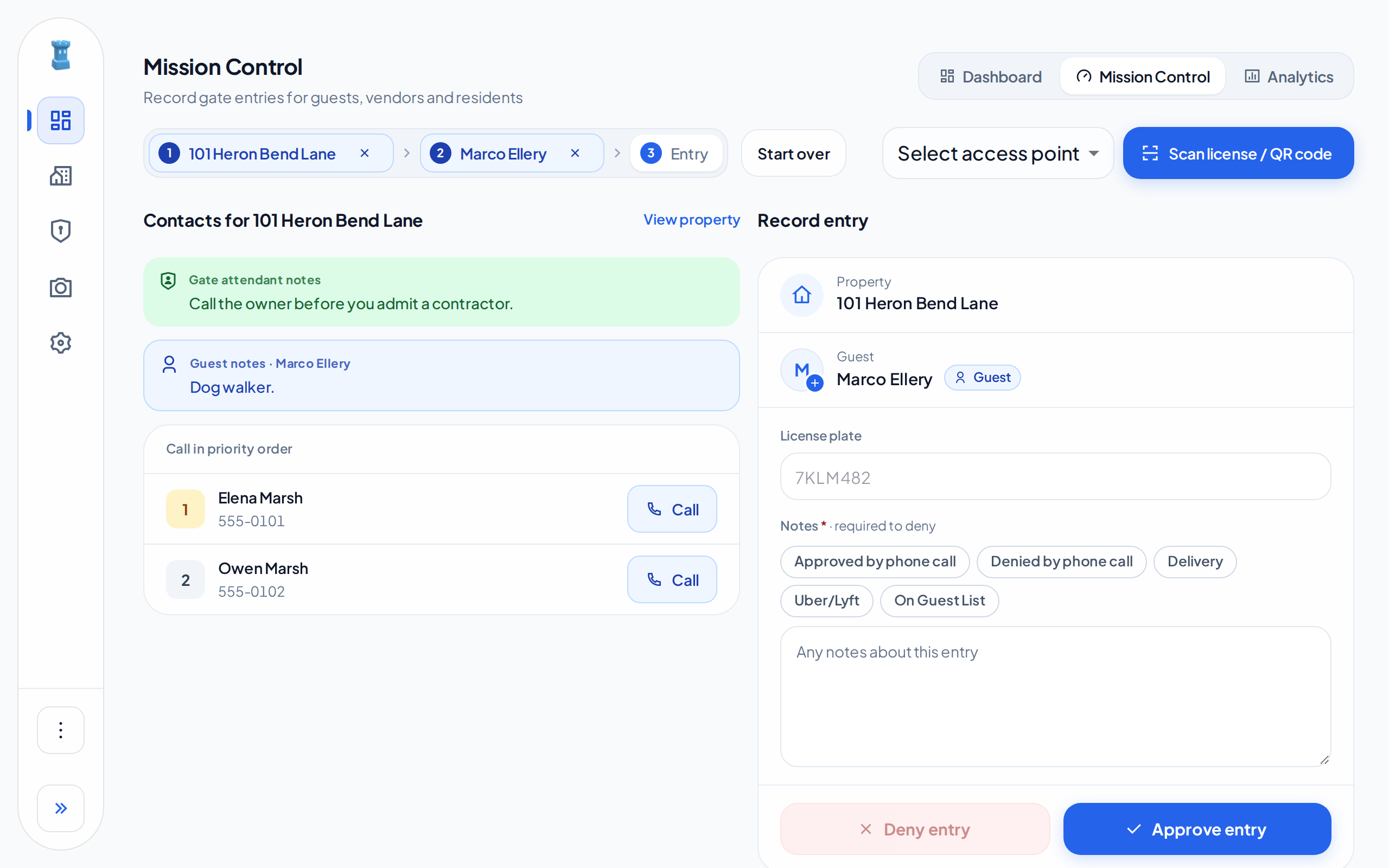1389x868 pixels.
Task: Select On Guest List note chip
Action: tap(940, 601)
